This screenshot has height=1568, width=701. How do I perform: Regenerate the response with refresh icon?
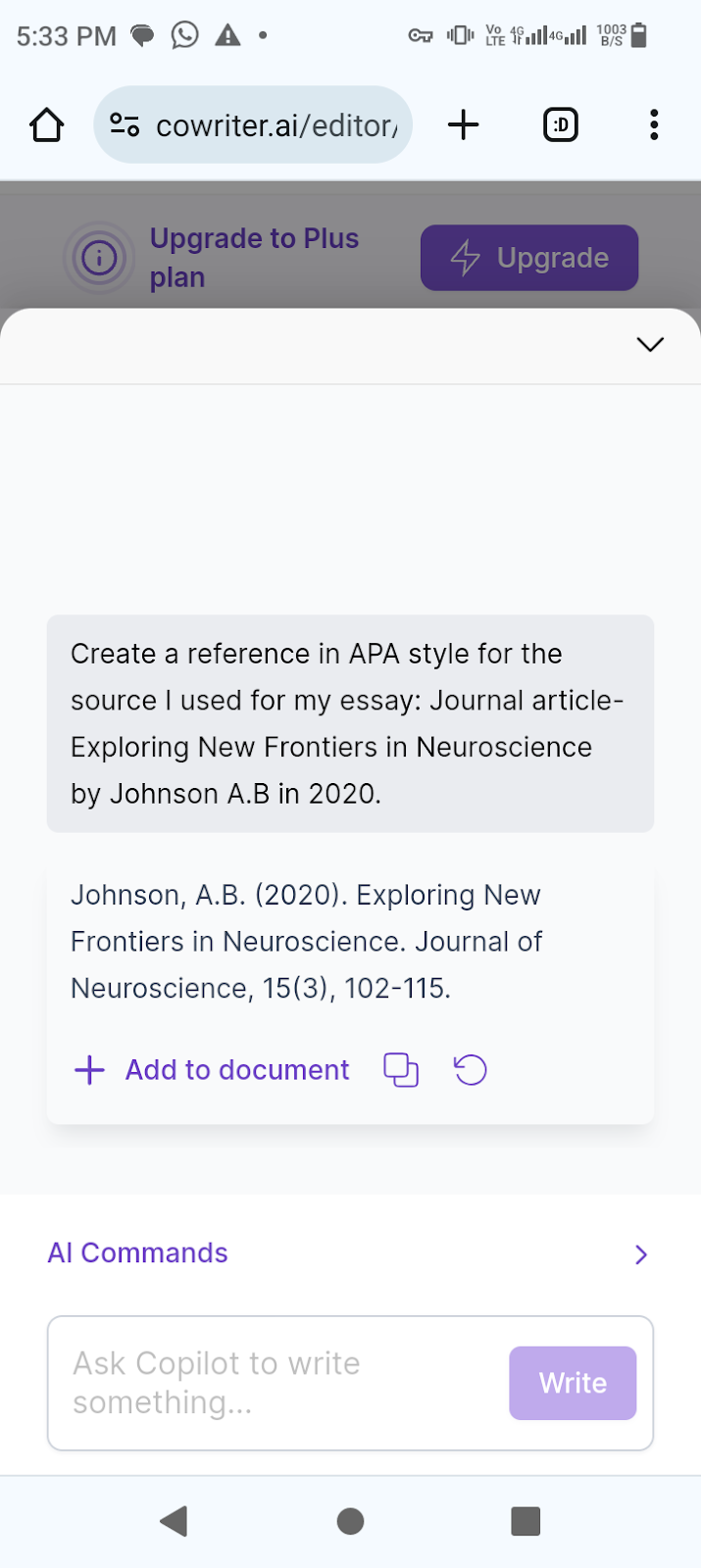pos(471,1070)
